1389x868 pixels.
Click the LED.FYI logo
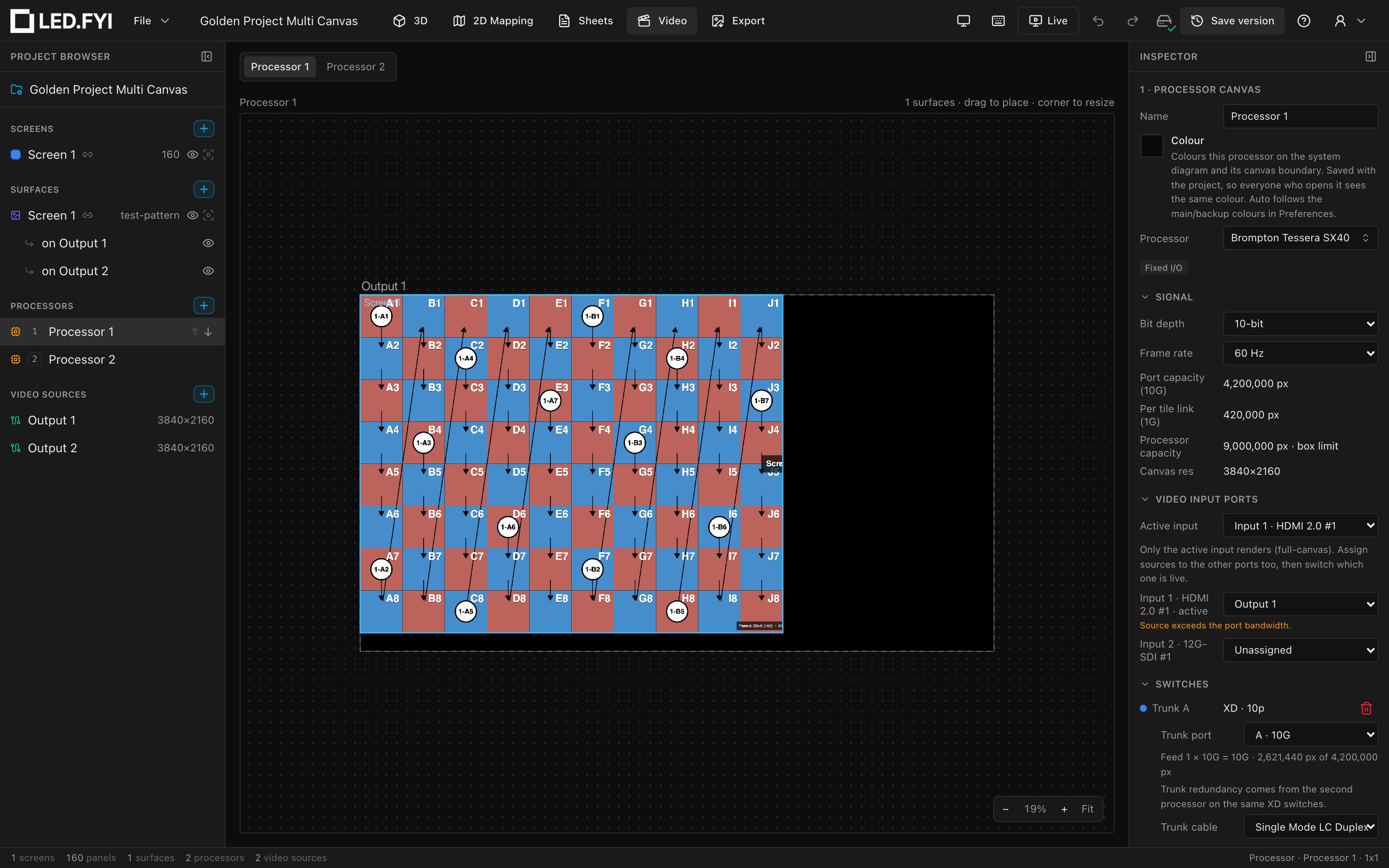click(x=61, y=21)
